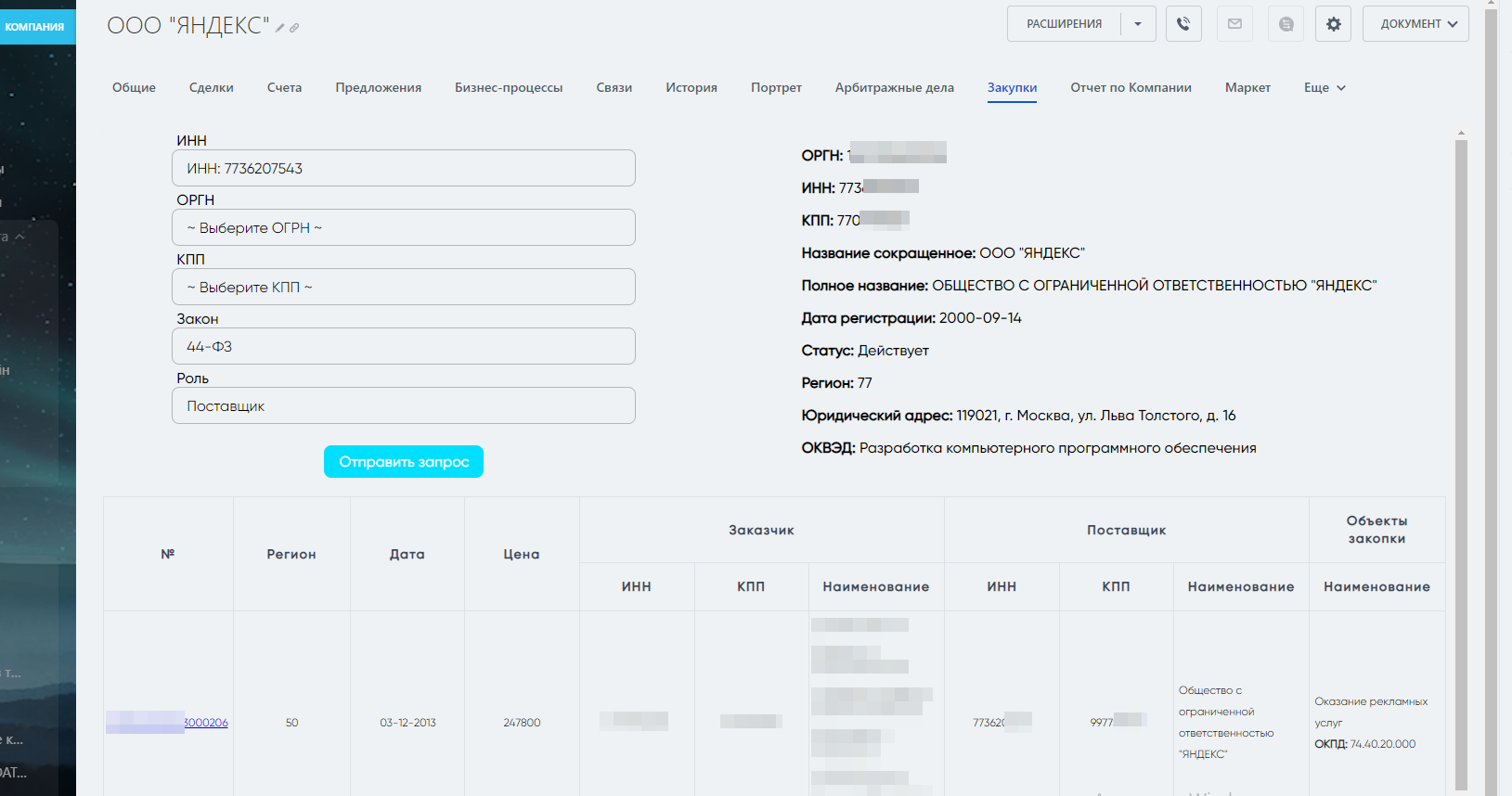Screen dimensions: 1512x796
Task: Click the envelope email icon
Action: (x=1234, y=24)
